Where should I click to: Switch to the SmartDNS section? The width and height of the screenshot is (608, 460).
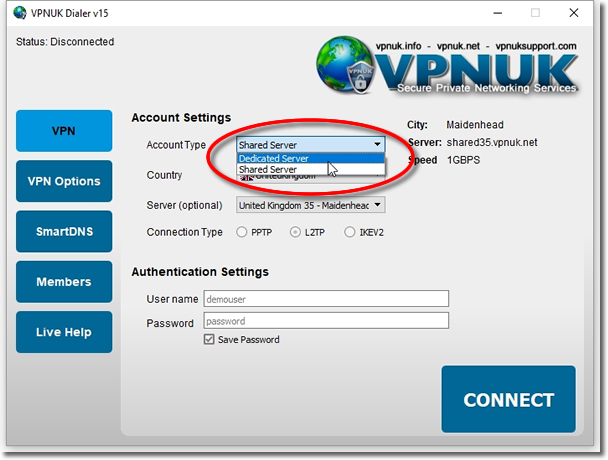tap(64, 232)
